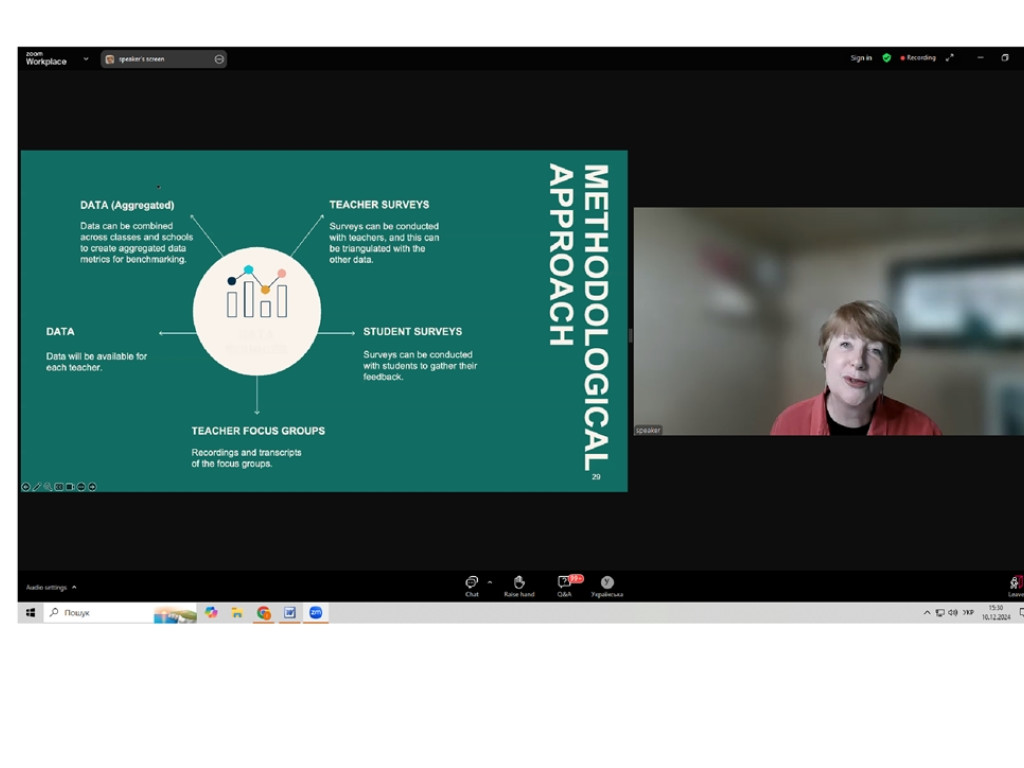
Task: Raise hand in the meeting
Action: tap(519, 585)
